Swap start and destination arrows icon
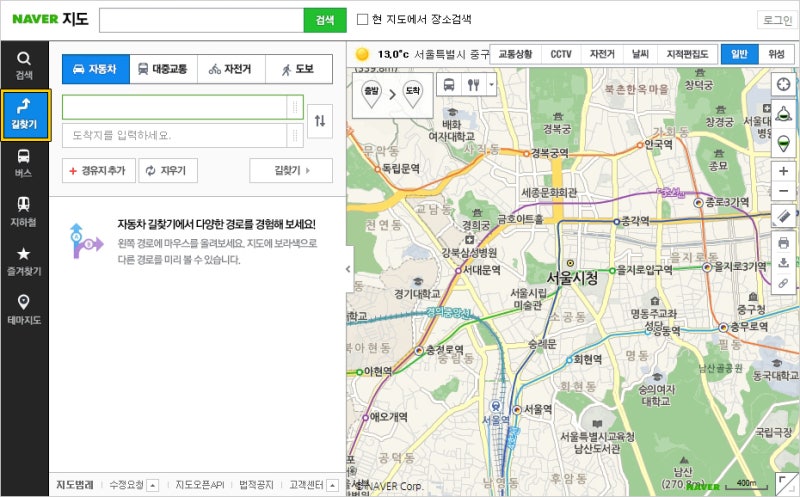Image resolution: width=800 pixels, height=497 pixels. point(320,121)
